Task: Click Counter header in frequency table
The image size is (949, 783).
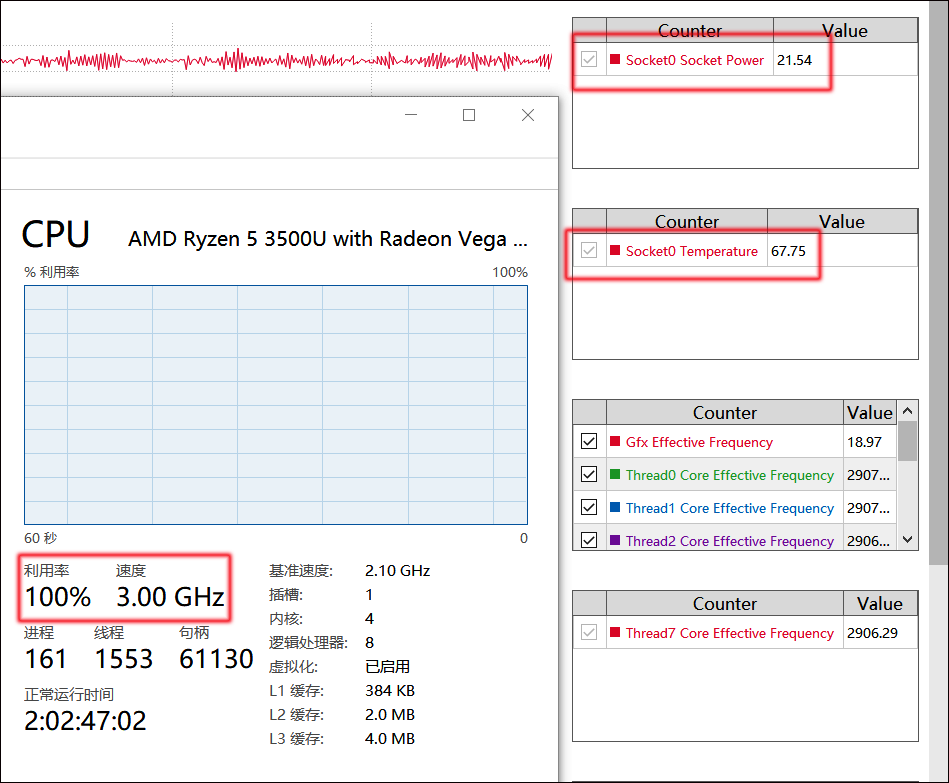Action: (x=724, y=413)
